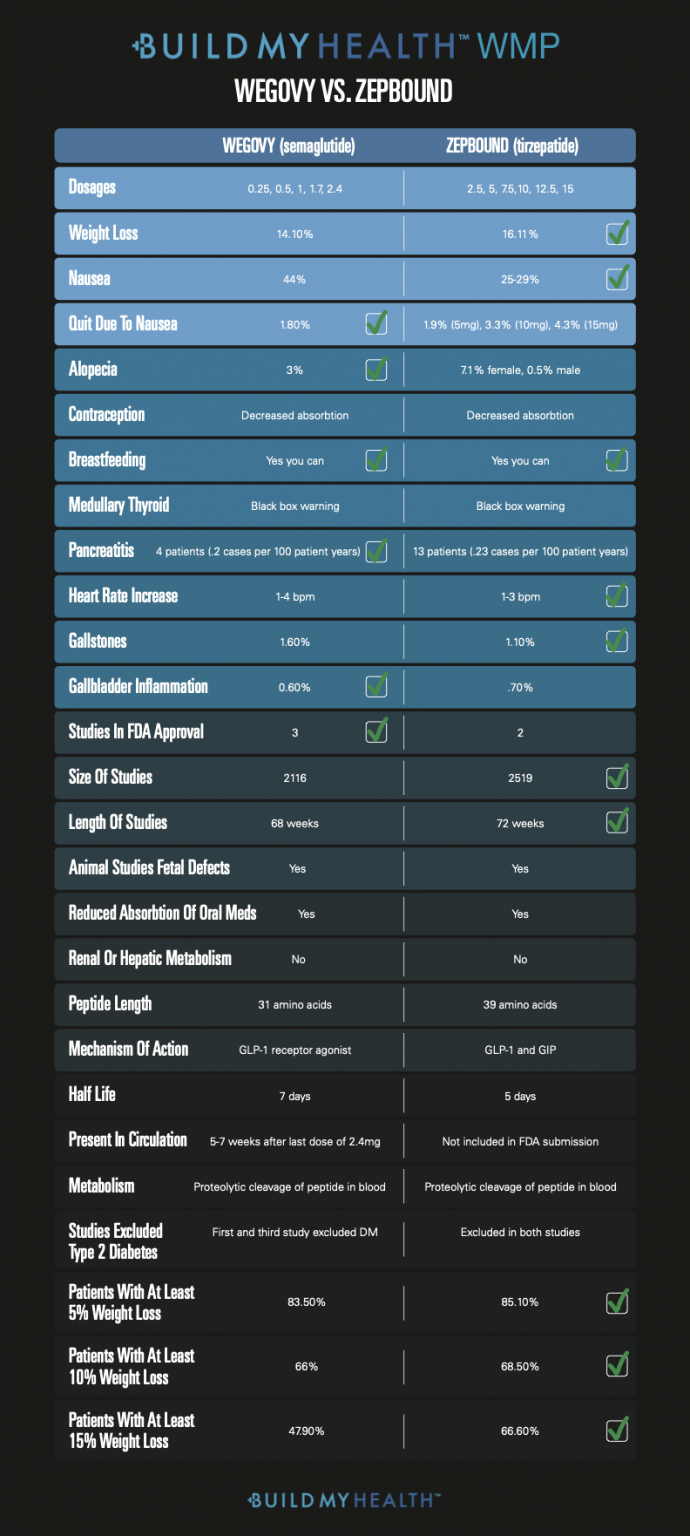Click the Wegovy Studies In FDA Approval checkmark
Screen dimensions: 690x1536
[x=377, y=731]
